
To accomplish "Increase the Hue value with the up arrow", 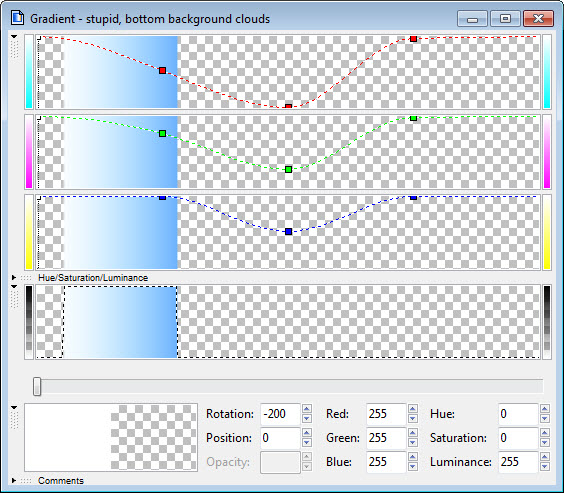I will point(545,409).
